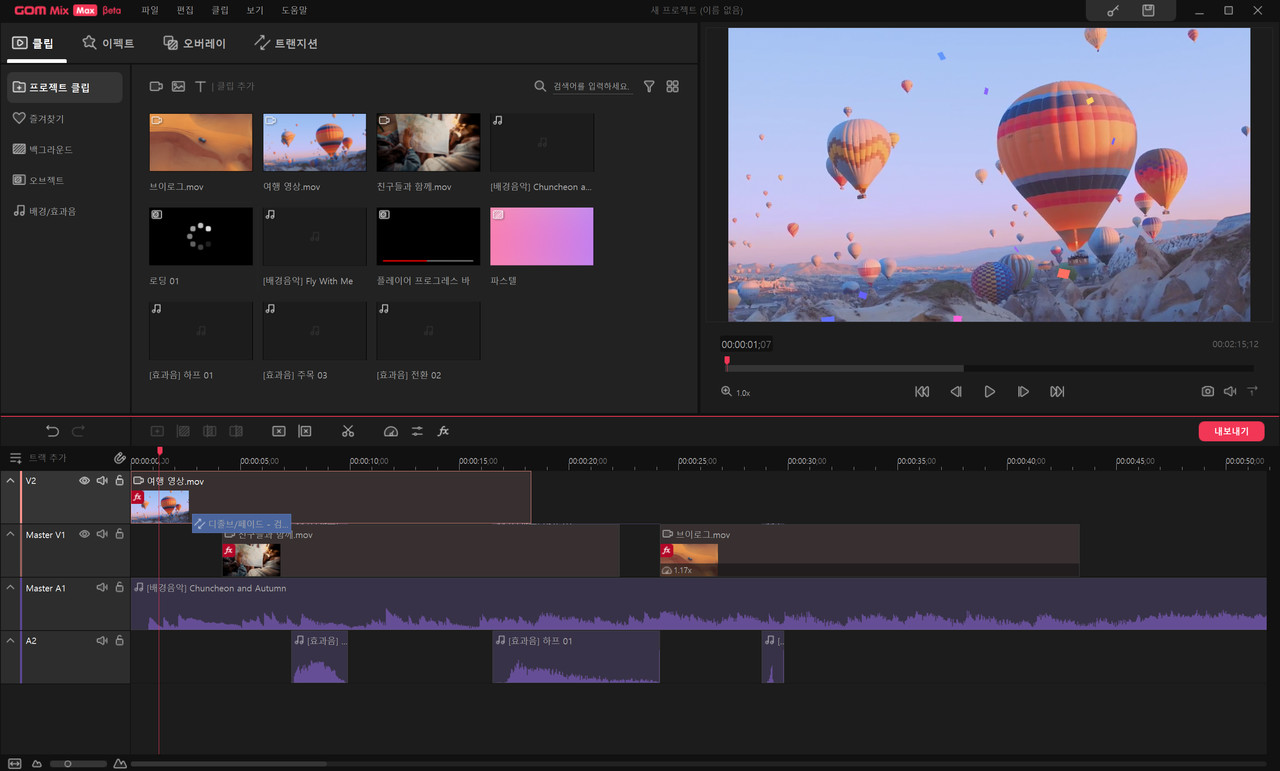Select the scissors cut tool

(348, 431)
